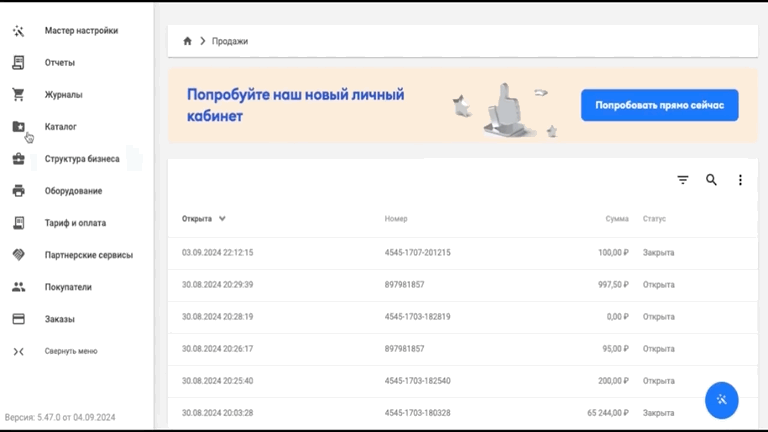This screenshot has width=768, height=432.
Task: Click the Номер column header
Action: pos(396,218)
